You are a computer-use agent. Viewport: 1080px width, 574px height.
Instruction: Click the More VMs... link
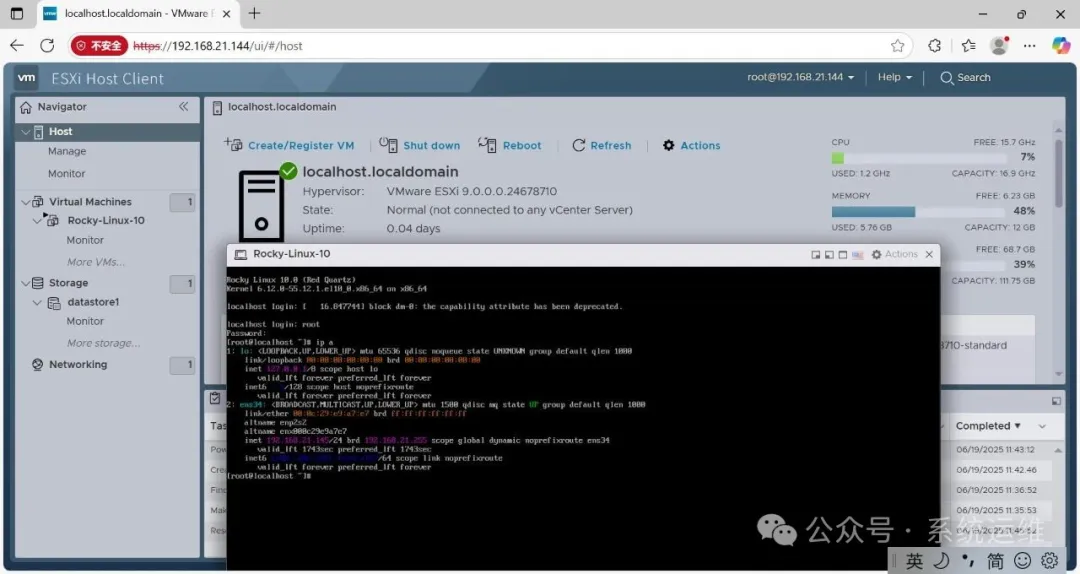pyautogui.click(x=96, y=263)
